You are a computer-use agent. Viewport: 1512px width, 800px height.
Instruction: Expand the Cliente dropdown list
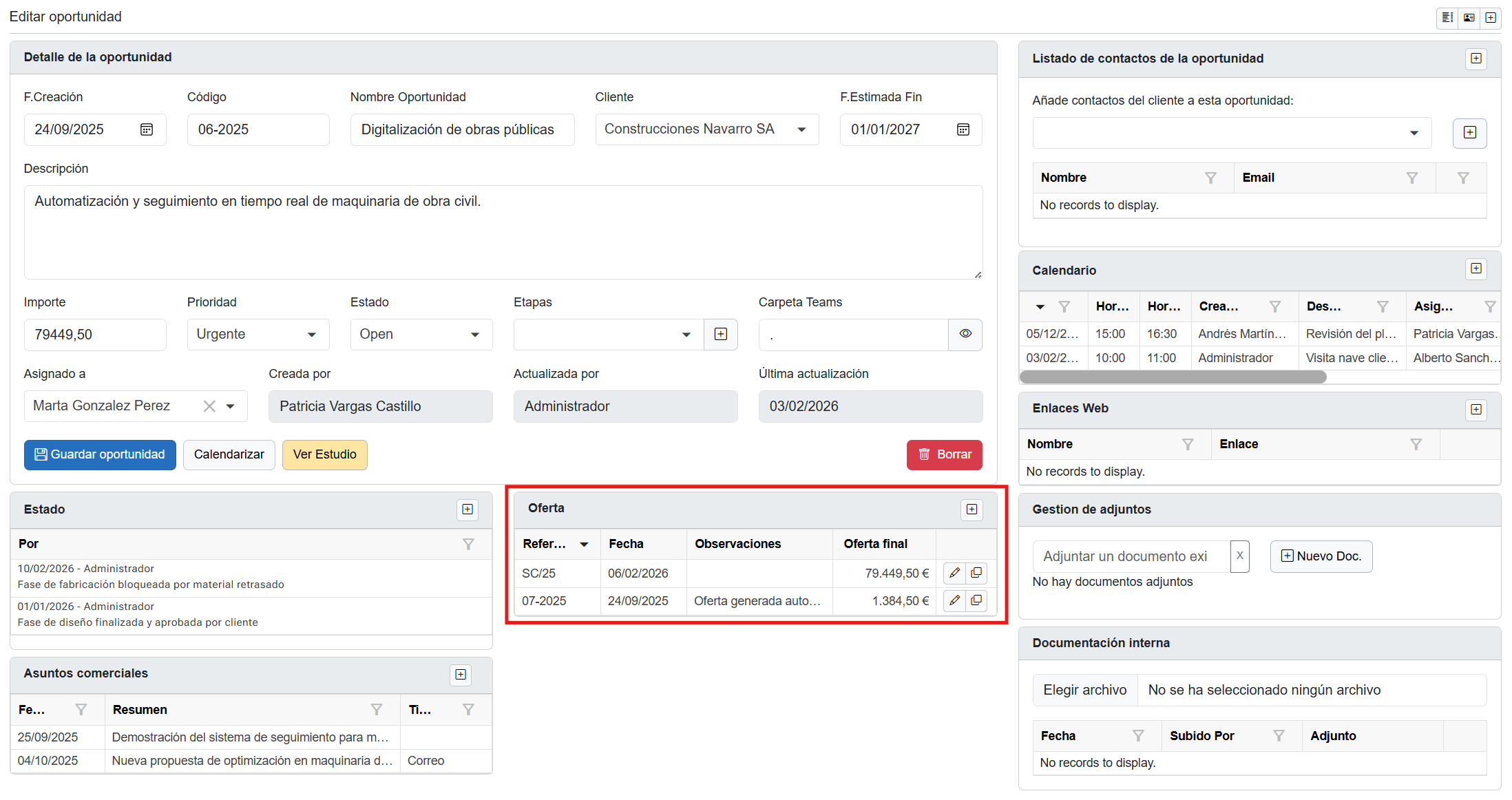point(801,129)
